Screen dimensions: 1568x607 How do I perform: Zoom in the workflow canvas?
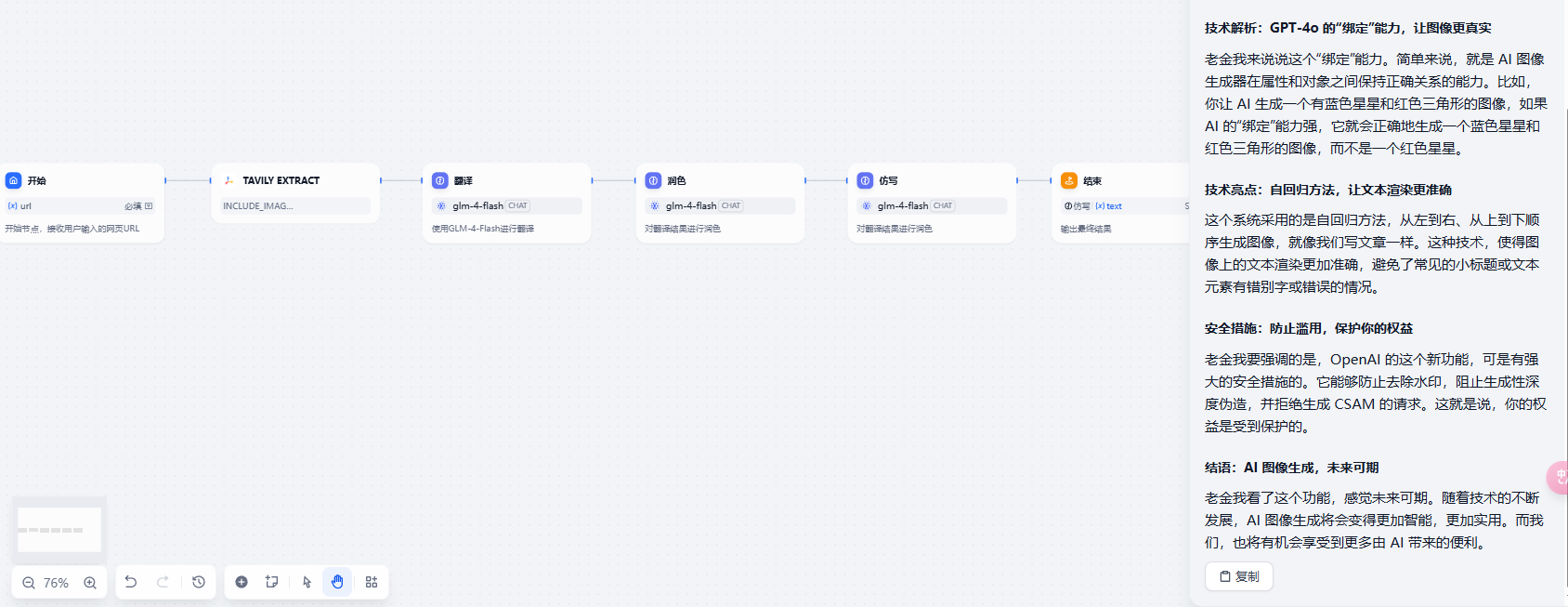coord(90,583)
